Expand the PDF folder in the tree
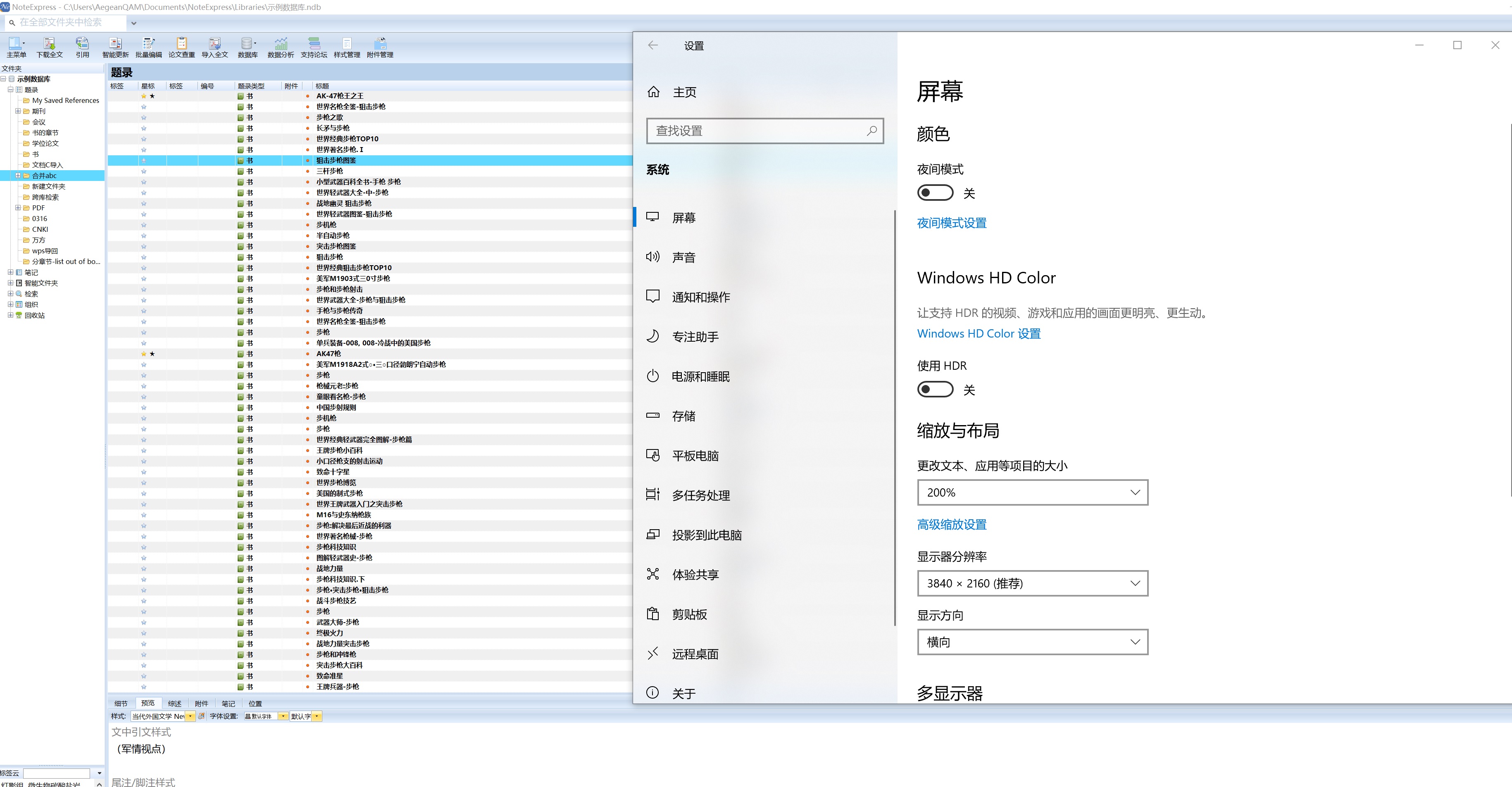Image resolution: width=1512 pixels, height=787 pixels. click(18, 208)
